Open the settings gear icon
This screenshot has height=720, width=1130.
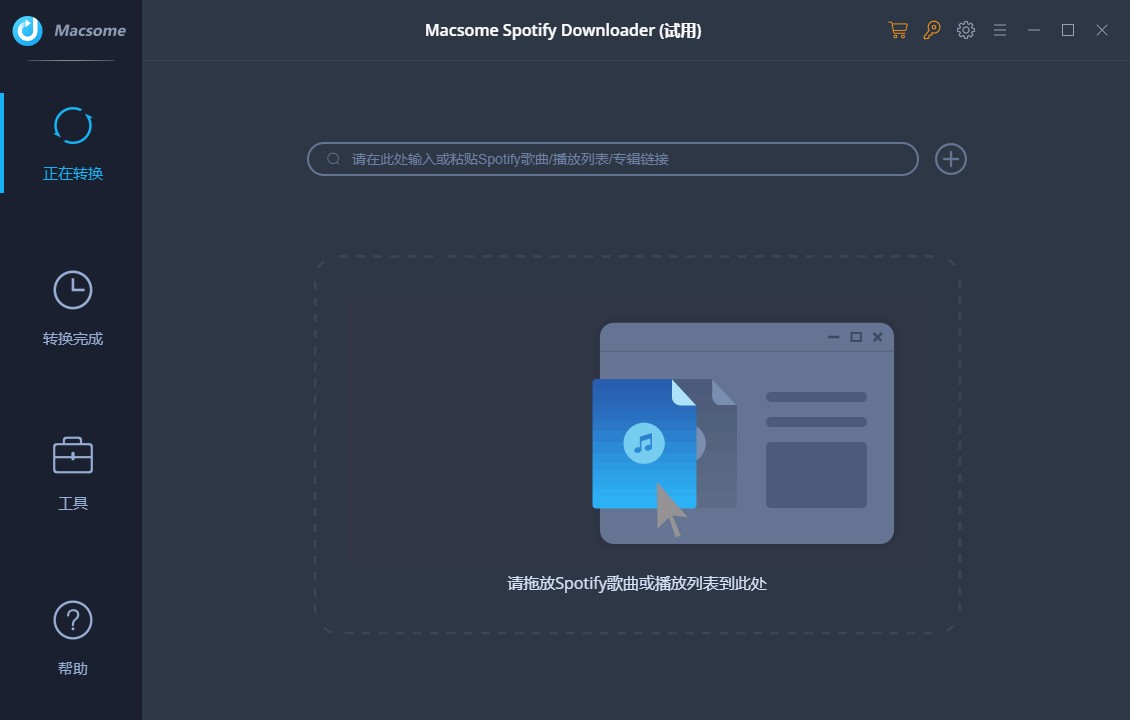click(965, 30)
